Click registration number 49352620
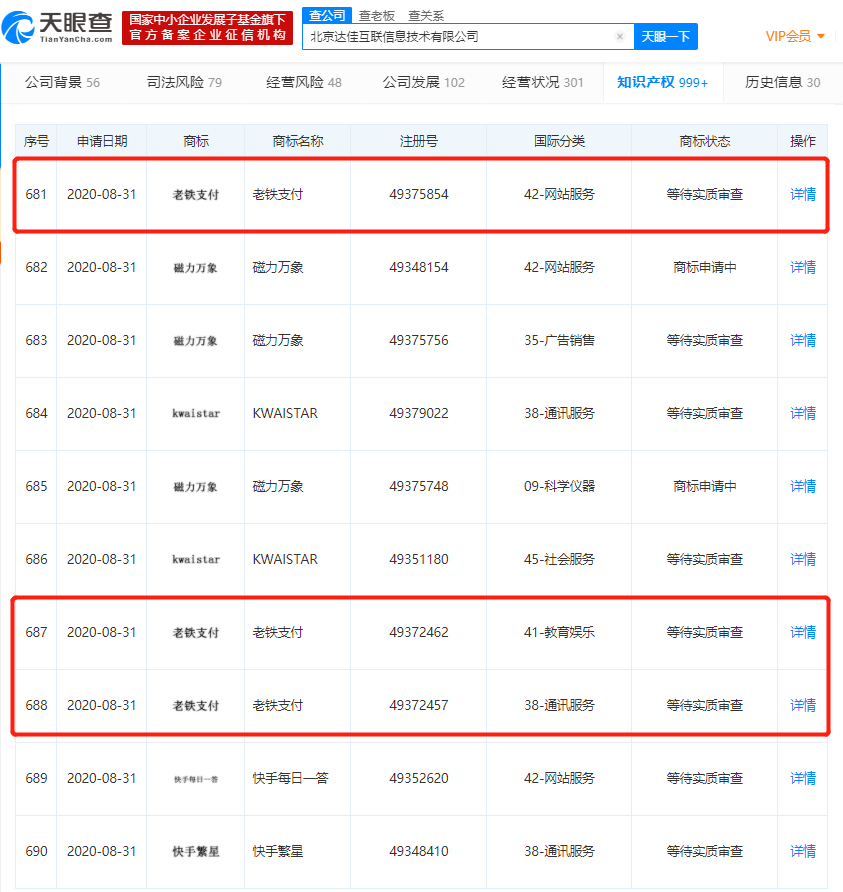The height and width of the screenshot is (892, 843). 419,778
